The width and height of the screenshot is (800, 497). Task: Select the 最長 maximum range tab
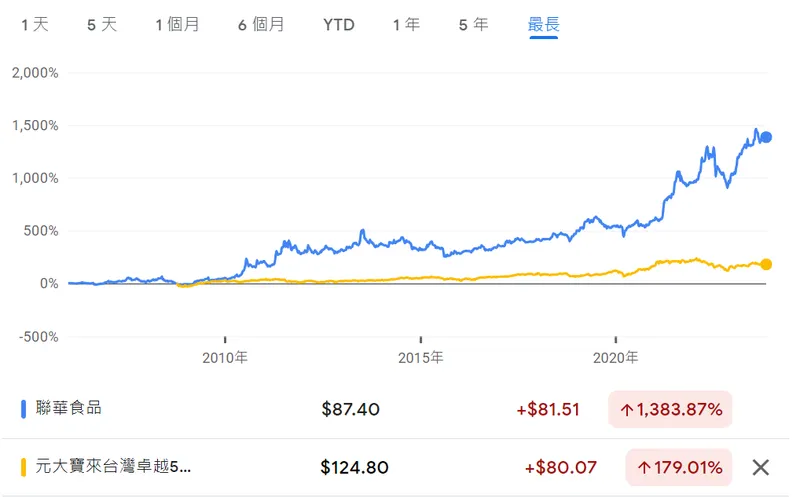543,25
